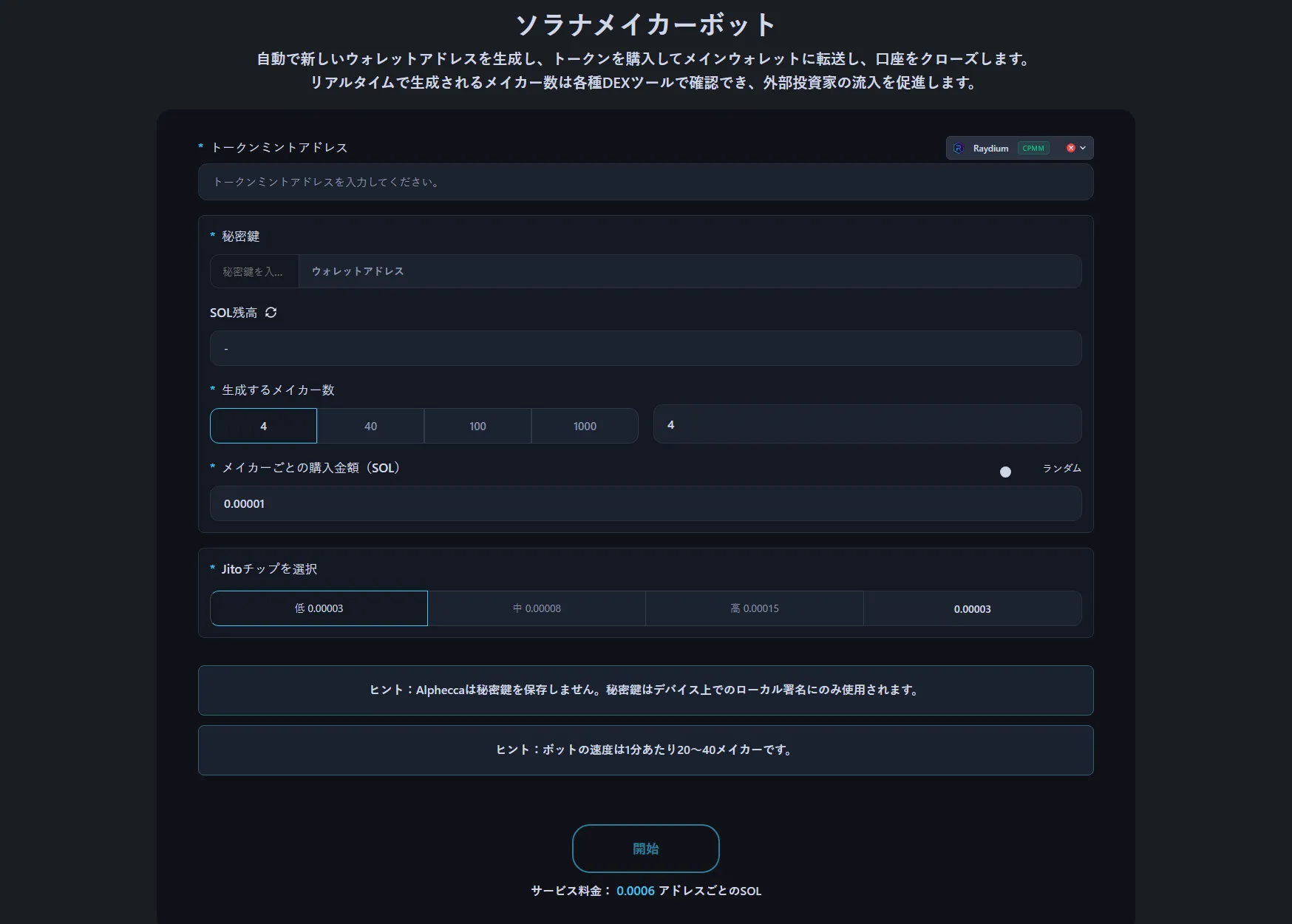The image size is (1292, 924).
Task: Select 4 makers preset
Action: tap(263, 426)
